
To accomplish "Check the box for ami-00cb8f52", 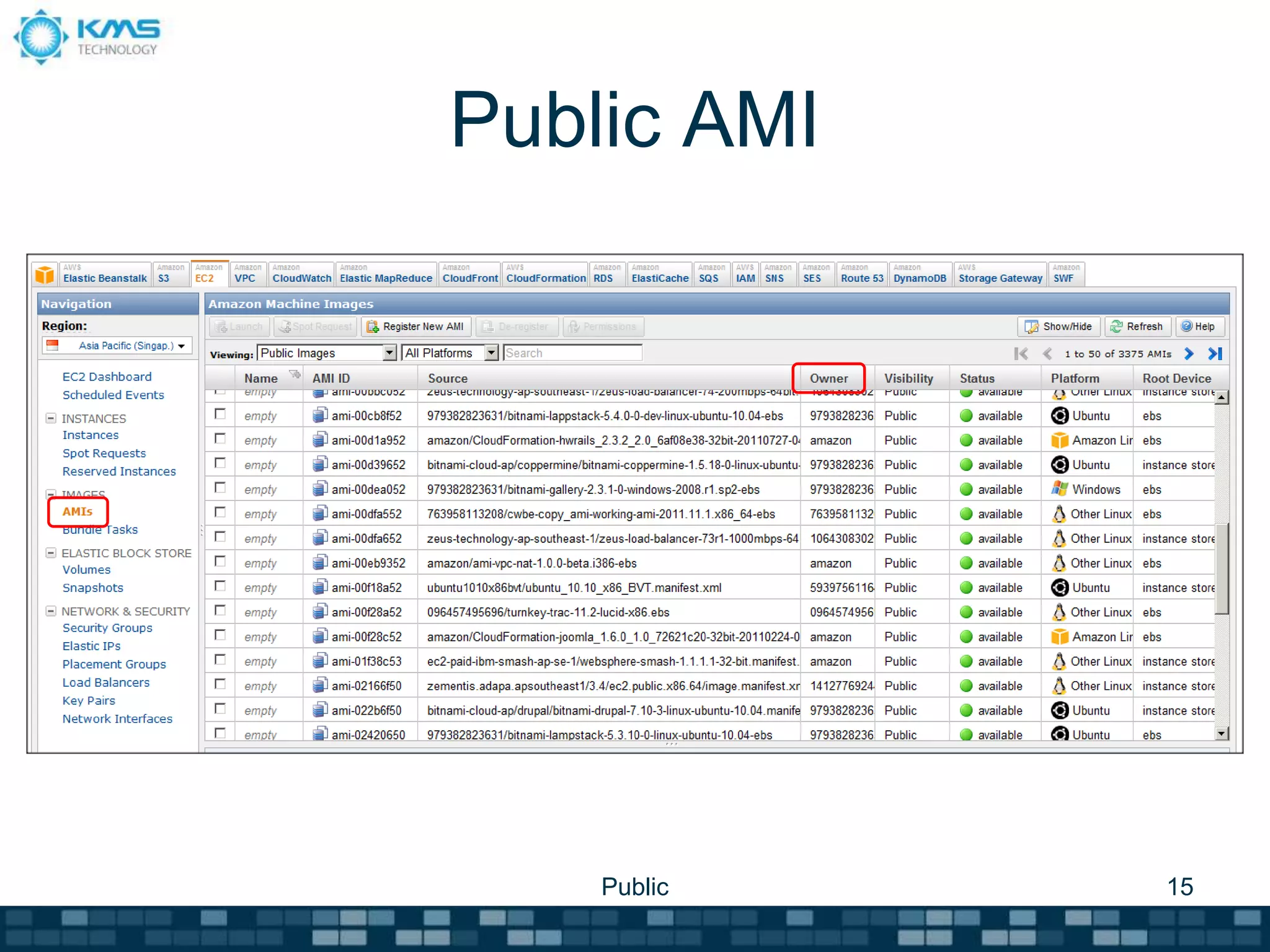I will point(220,413).
